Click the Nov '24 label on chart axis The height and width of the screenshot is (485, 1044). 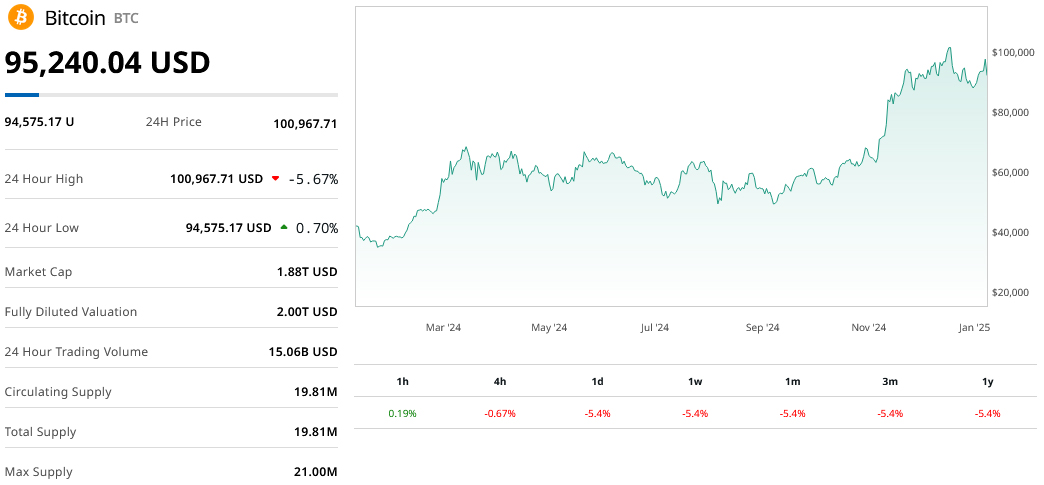[x=868, y=327]
